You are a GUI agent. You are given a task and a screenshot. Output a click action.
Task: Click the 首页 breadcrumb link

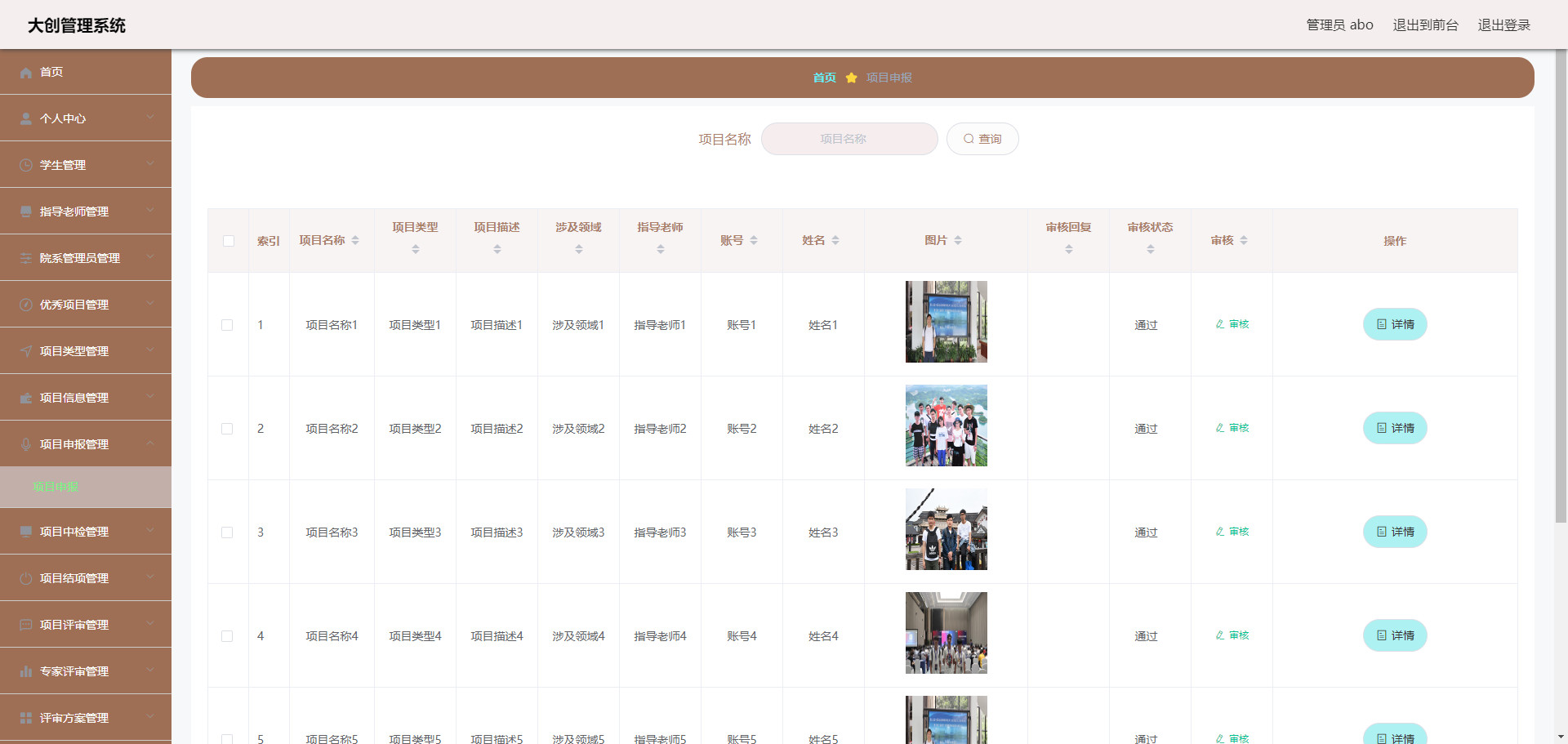click(824, 78)
